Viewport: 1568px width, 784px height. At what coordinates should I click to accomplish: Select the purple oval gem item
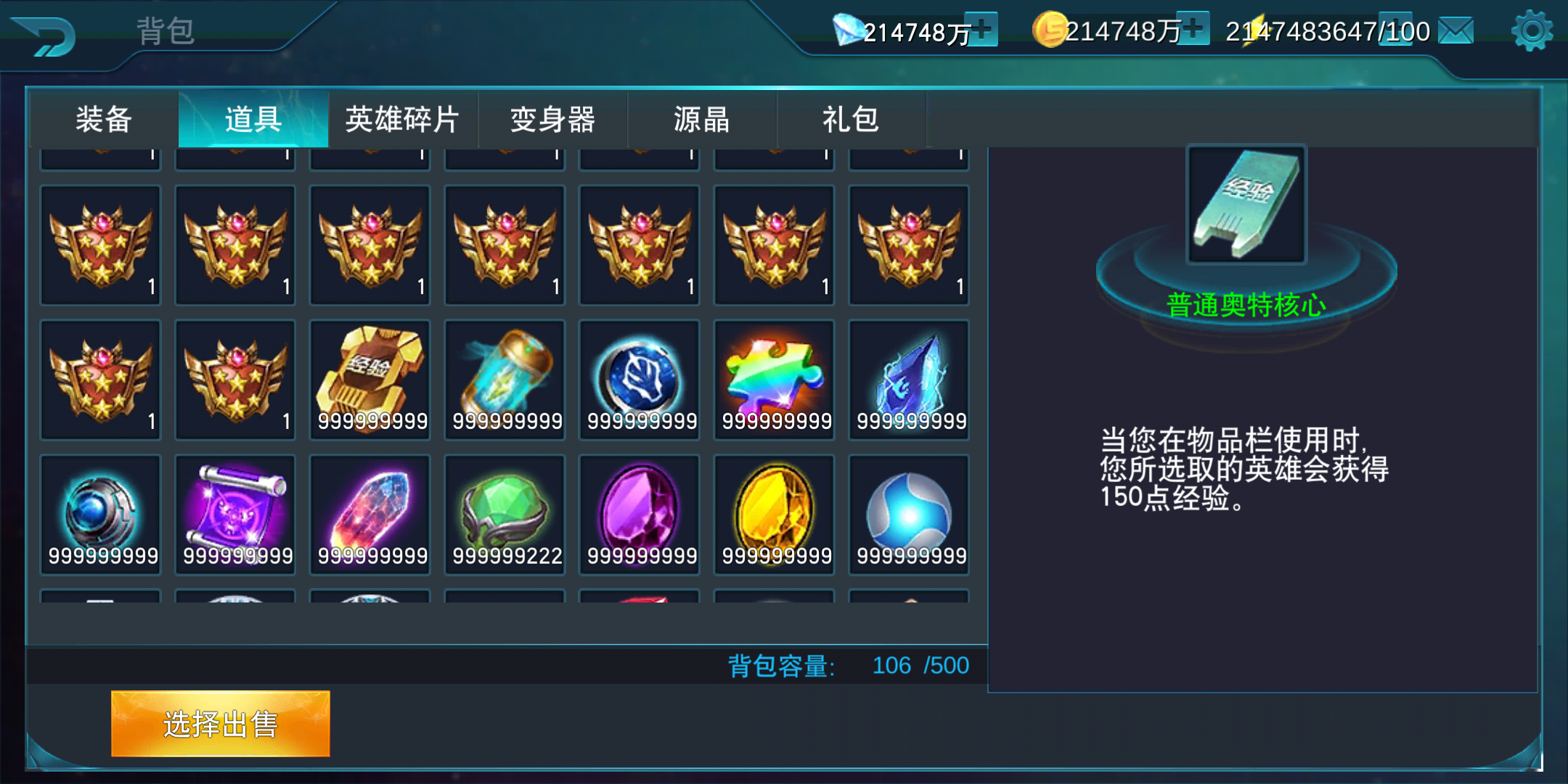click(640, 515)
